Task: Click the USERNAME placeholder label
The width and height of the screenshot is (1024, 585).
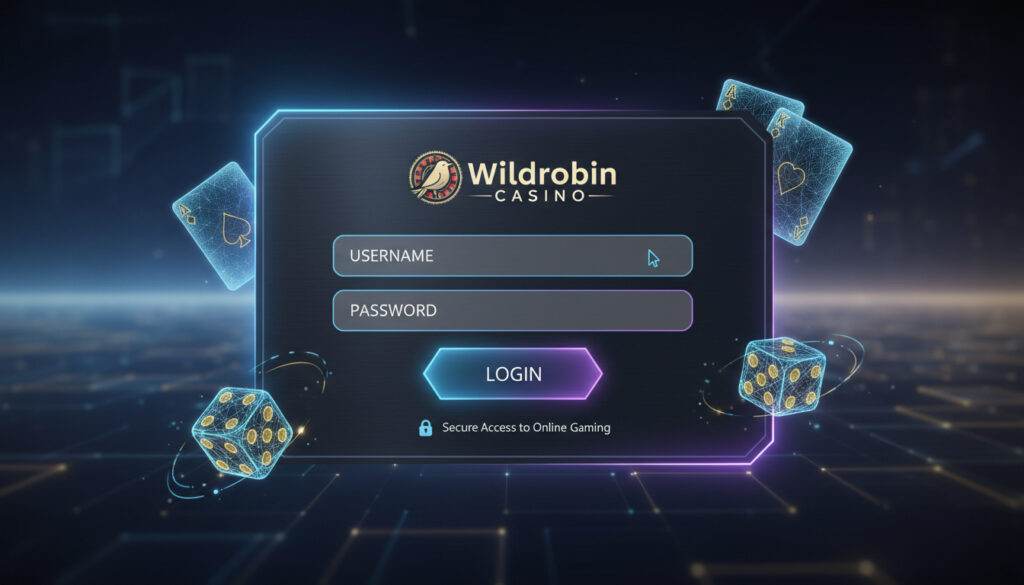Action: 391,255
